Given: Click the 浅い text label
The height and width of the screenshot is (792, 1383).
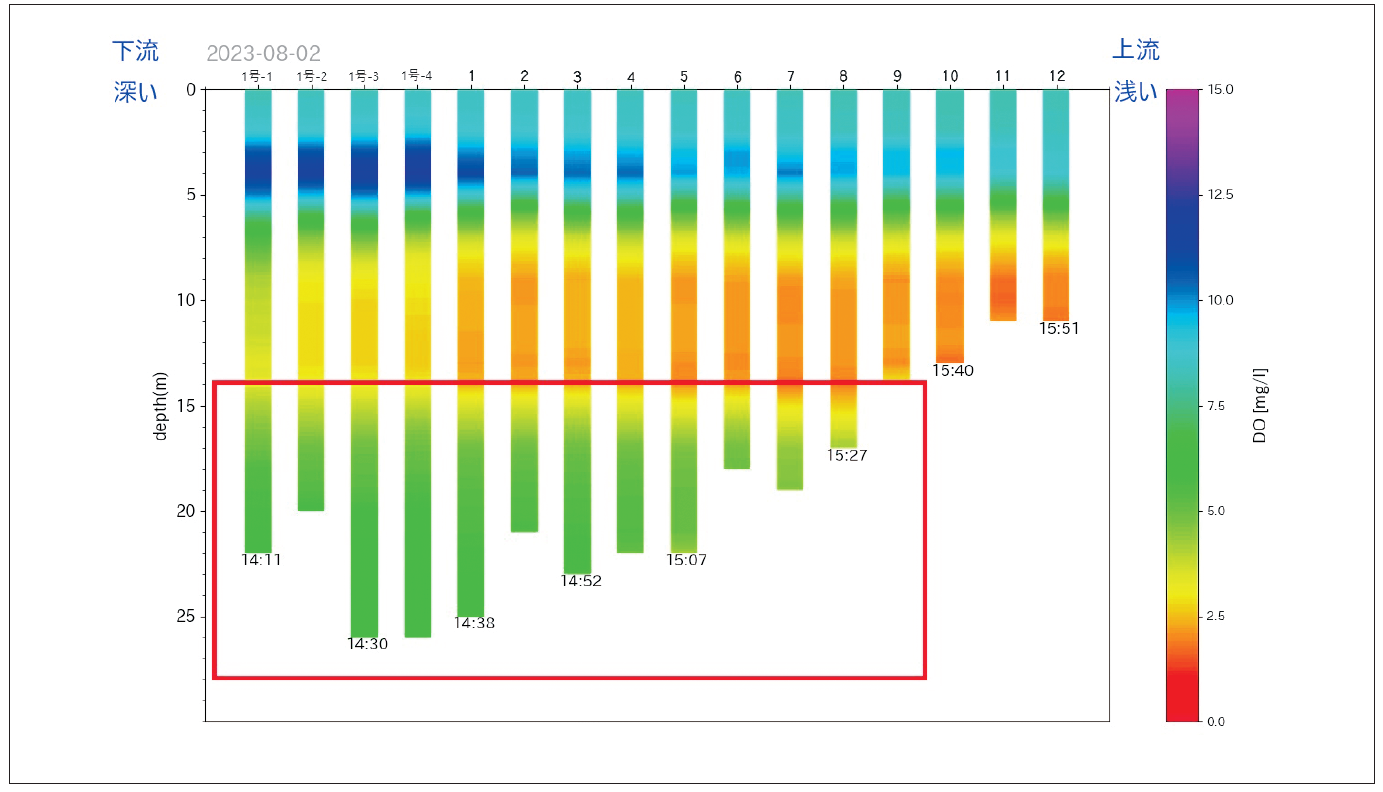Looking at the screenshot, I should click(1136, 92).
